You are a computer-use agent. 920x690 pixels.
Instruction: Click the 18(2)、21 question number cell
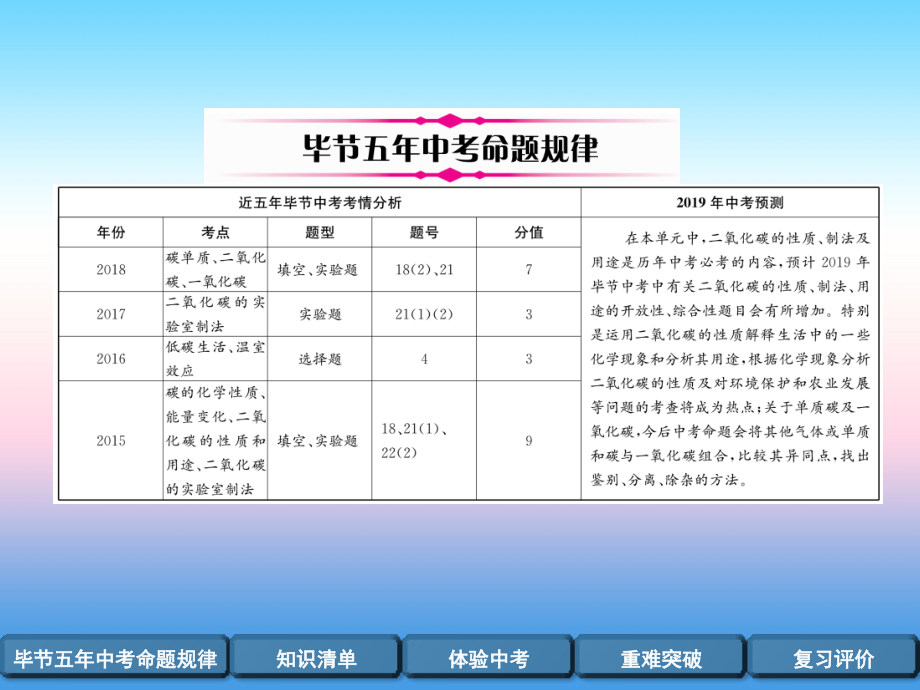(x=424, y=269)
